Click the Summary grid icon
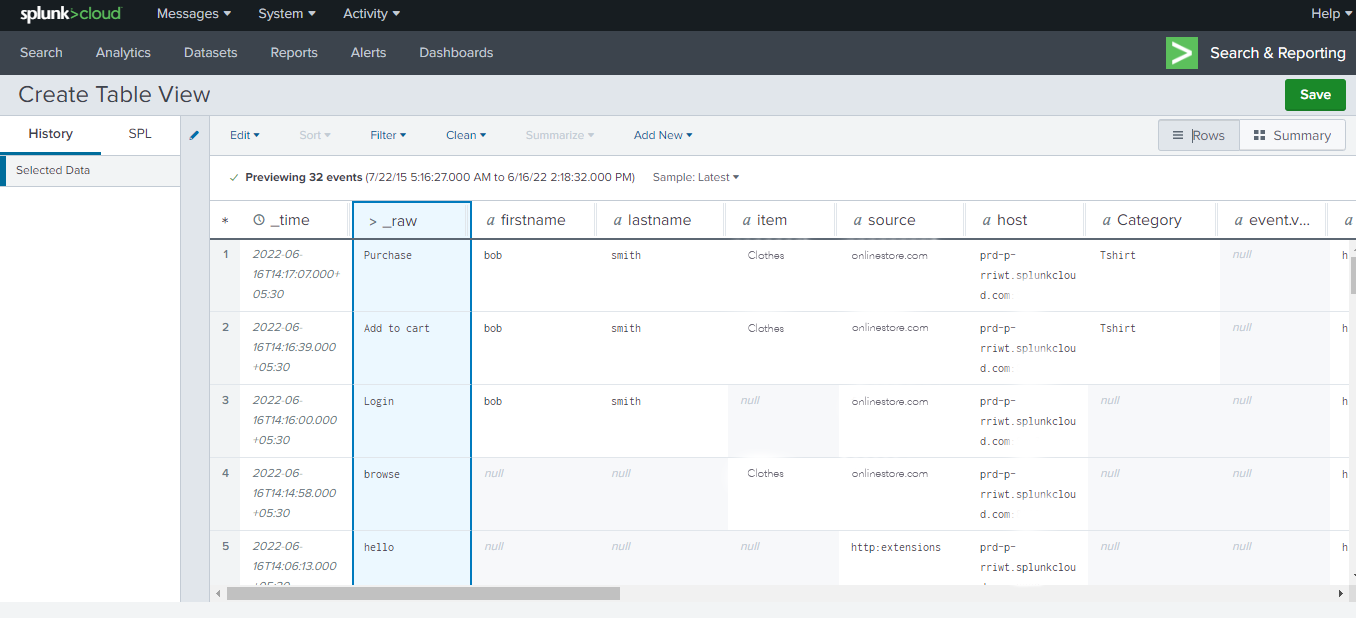The width and height of the screenshot is (1356, 618). [x=1260, y=135]
